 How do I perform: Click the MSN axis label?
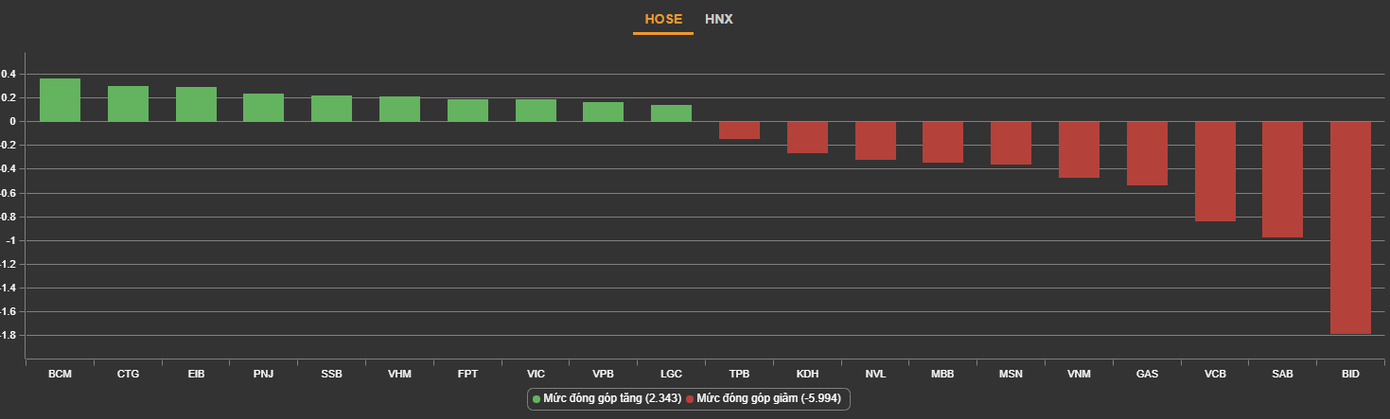tap(1010, 374)
